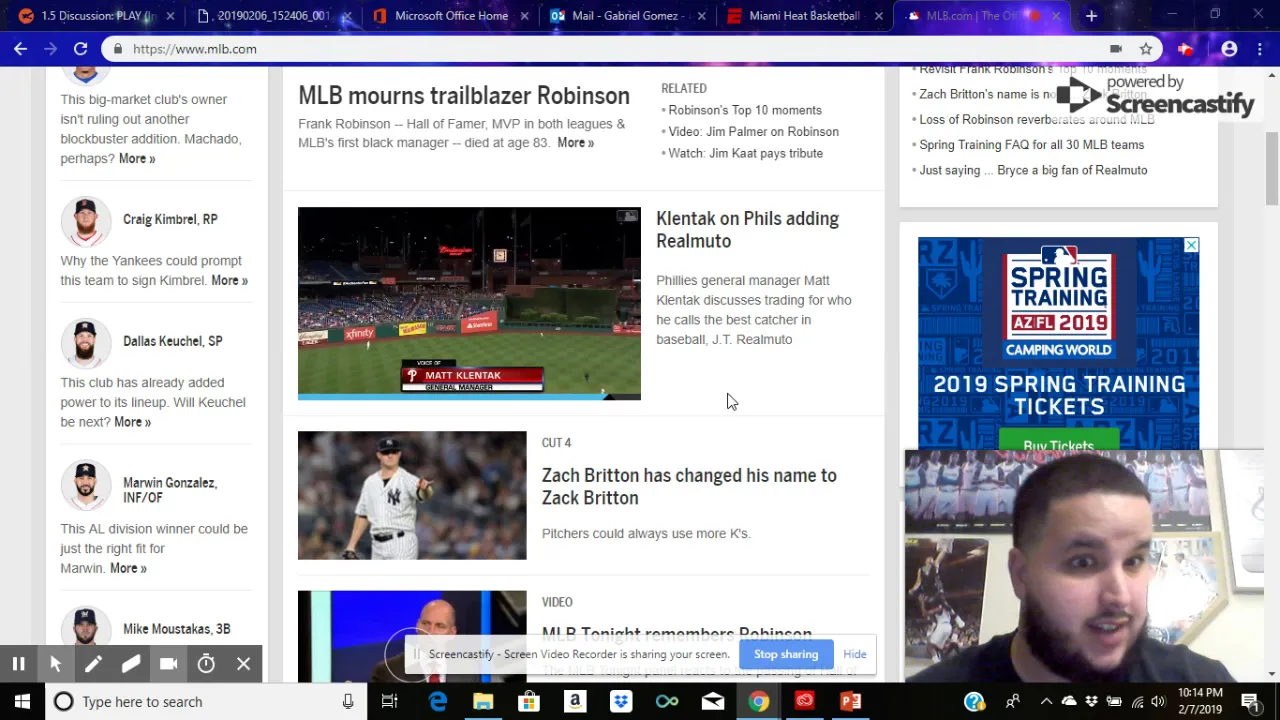Open Video: Jim Palmer on Robinson
The width and height of the screenshot is (1280, 720).
tap(753, 132)
